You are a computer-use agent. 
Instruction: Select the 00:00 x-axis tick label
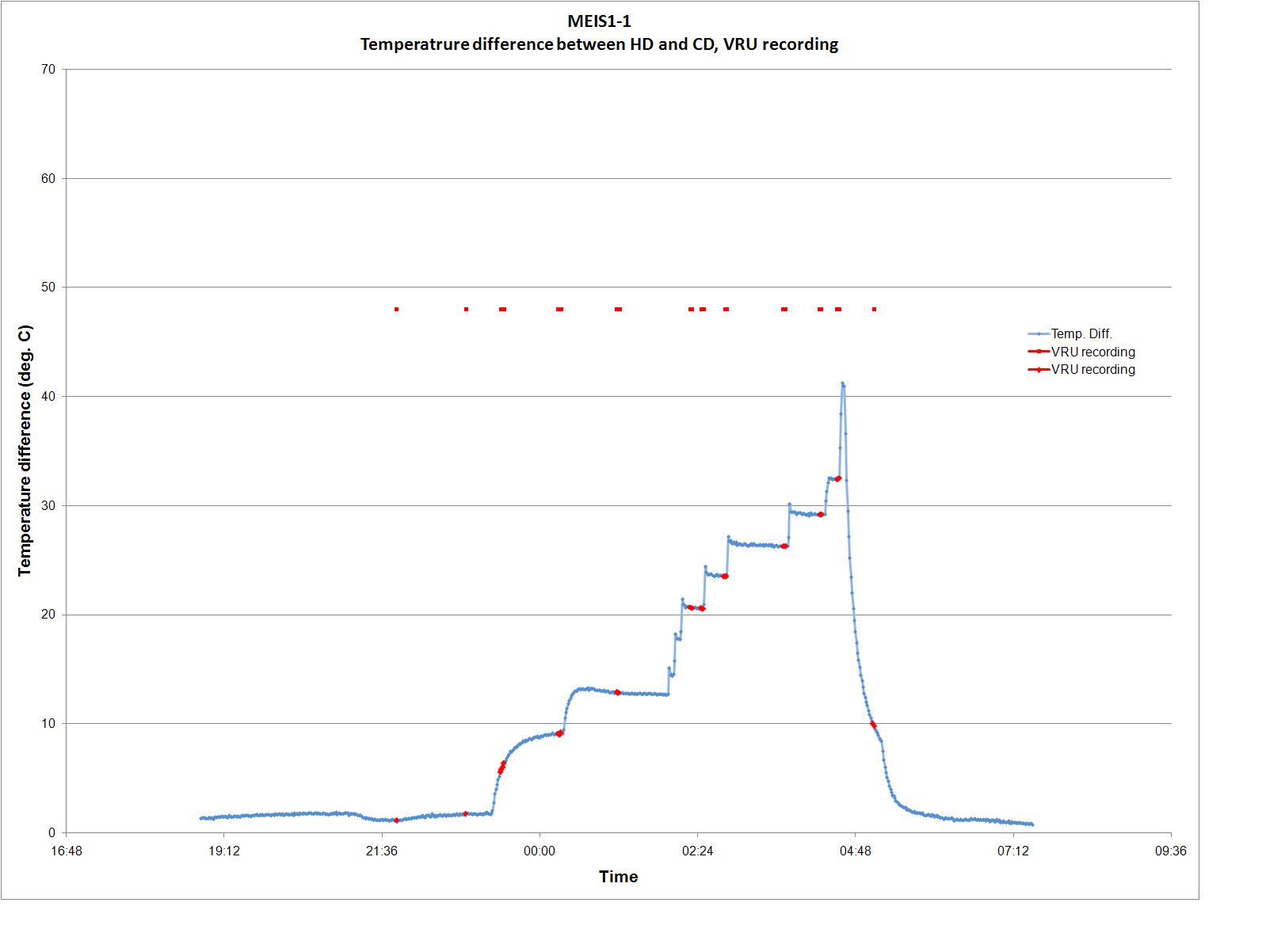click(539, 851)
